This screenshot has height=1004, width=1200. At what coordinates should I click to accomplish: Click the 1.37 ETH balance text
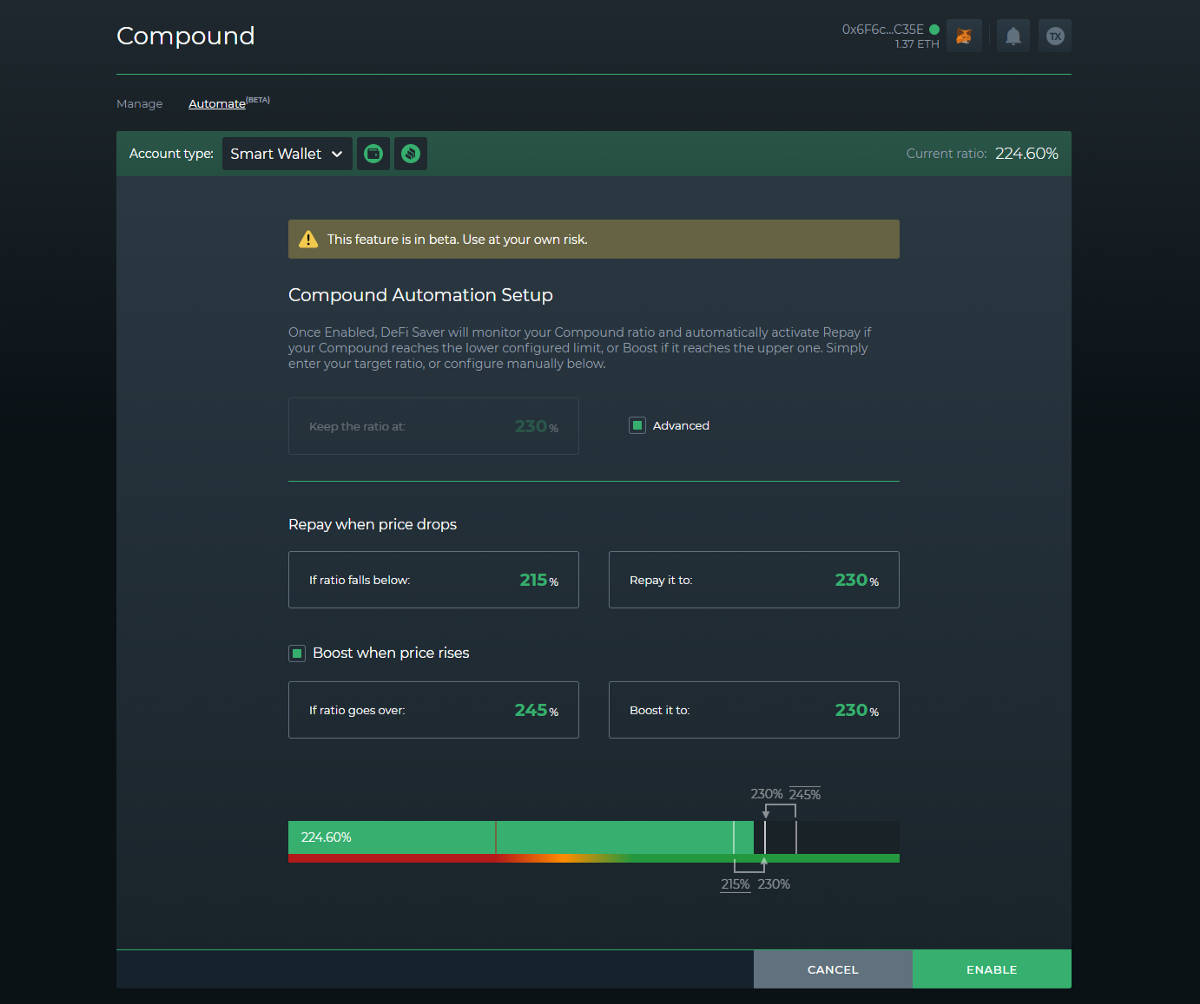tap(917, 45)
